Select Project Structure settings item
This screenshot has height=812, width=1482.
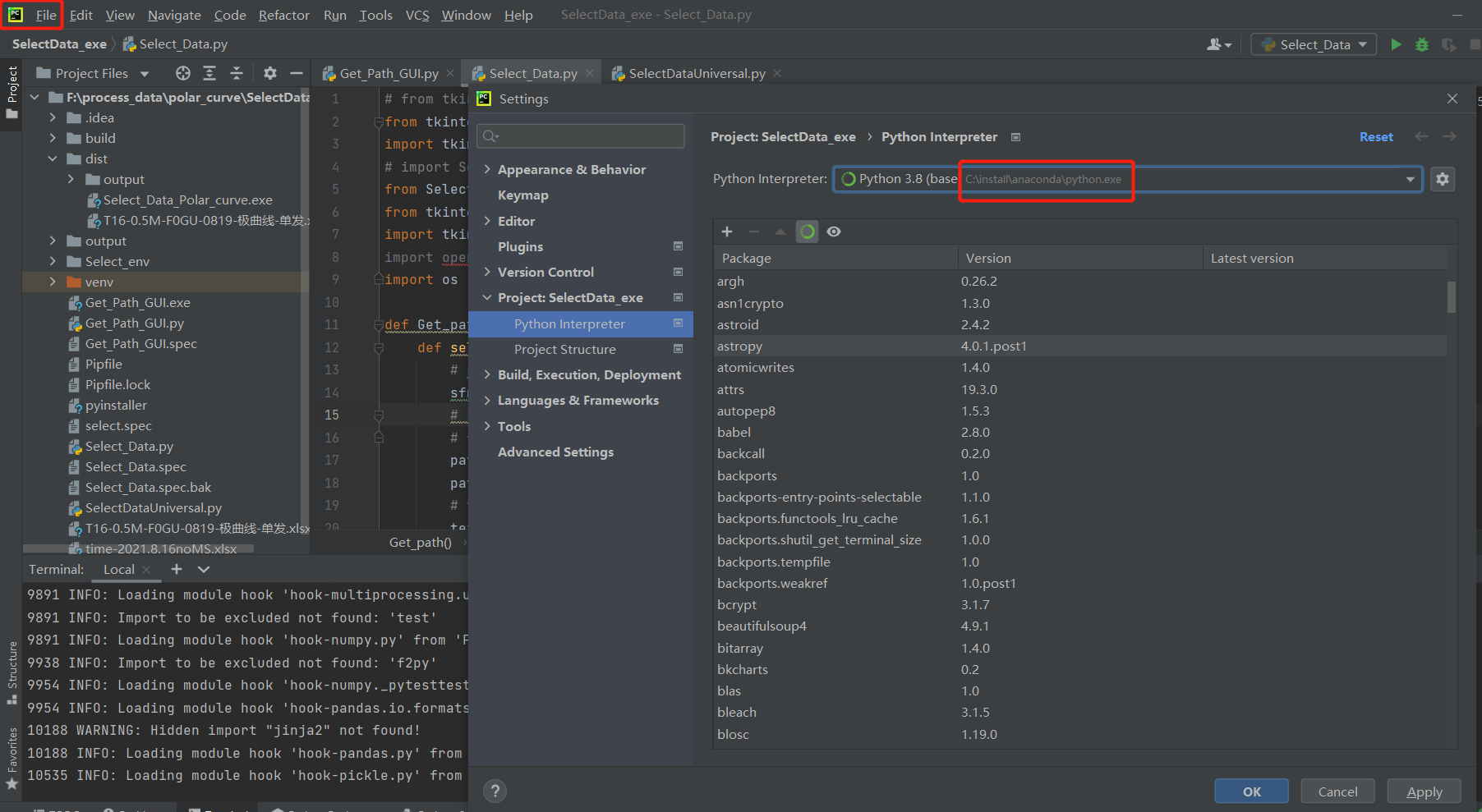[564, 349]
